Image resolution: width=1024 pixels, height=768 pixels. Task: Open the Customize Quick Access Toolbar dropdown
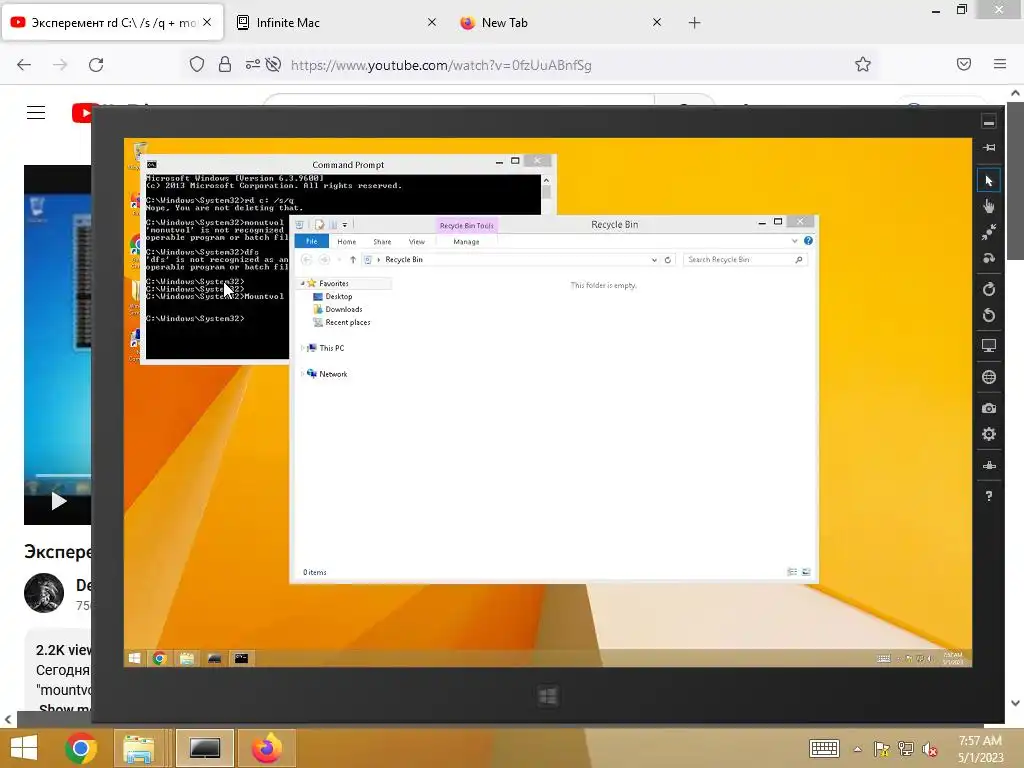[345, 225]
